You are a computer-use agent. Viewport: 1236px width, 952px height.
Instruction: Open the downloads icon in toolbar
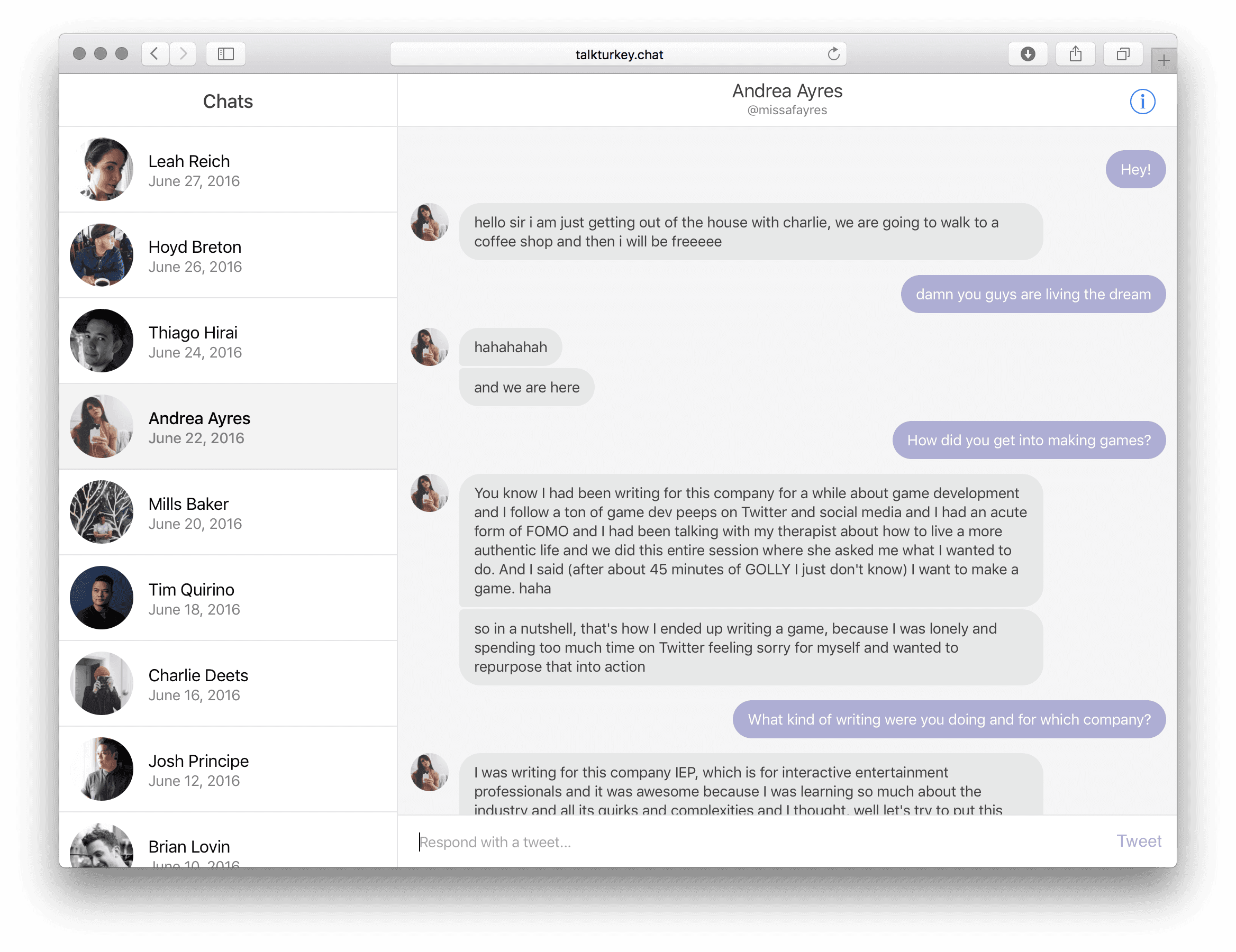(x=1027, y=54)
